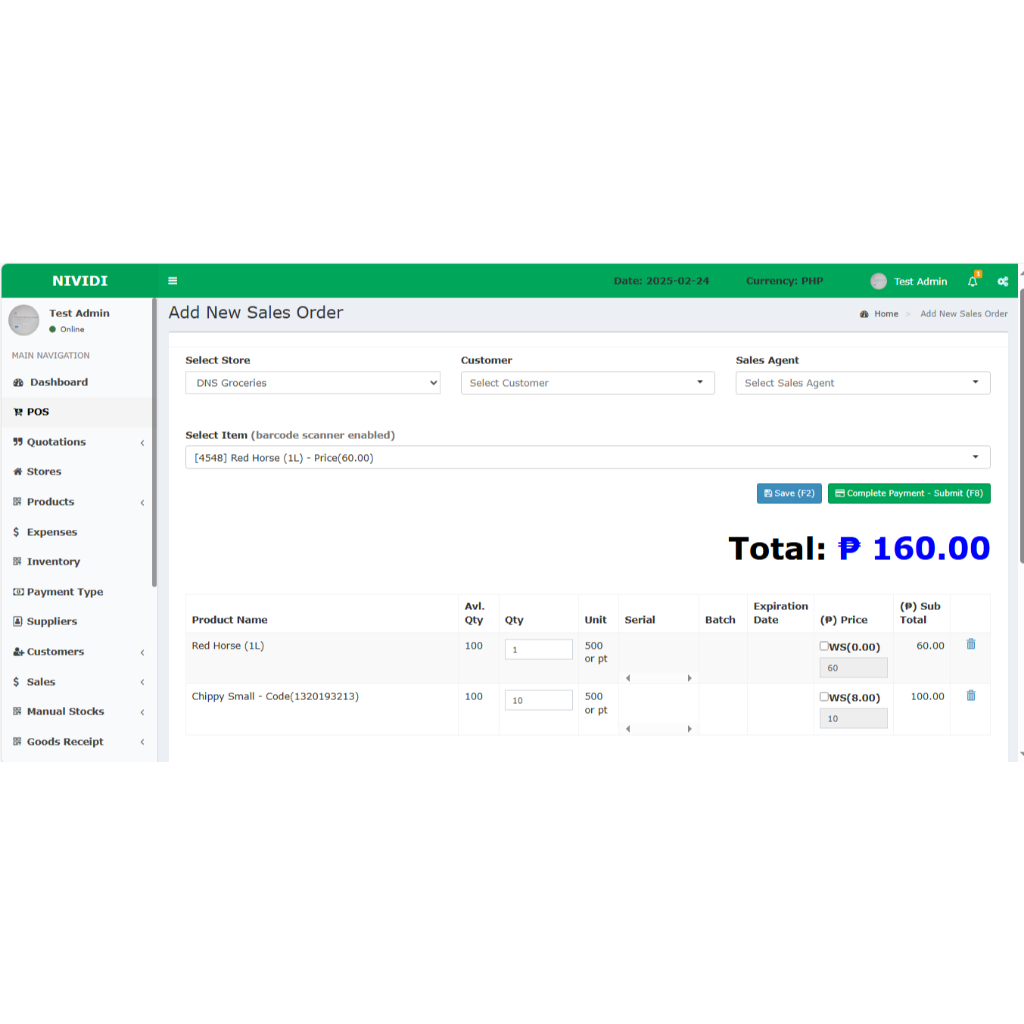Click the settings gears icon in header
The height and width of the screenshot is (1024, 1024).
click(x=1003, y=281)
